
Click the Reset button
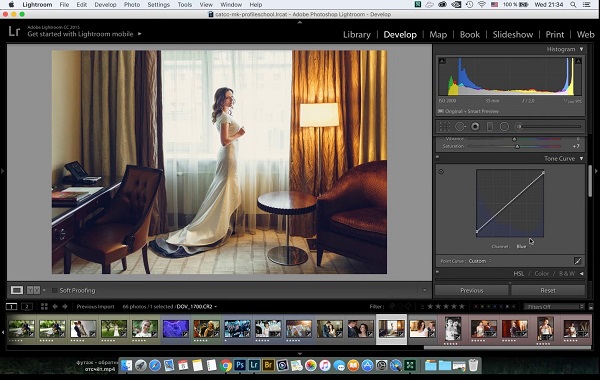[548, 290]
